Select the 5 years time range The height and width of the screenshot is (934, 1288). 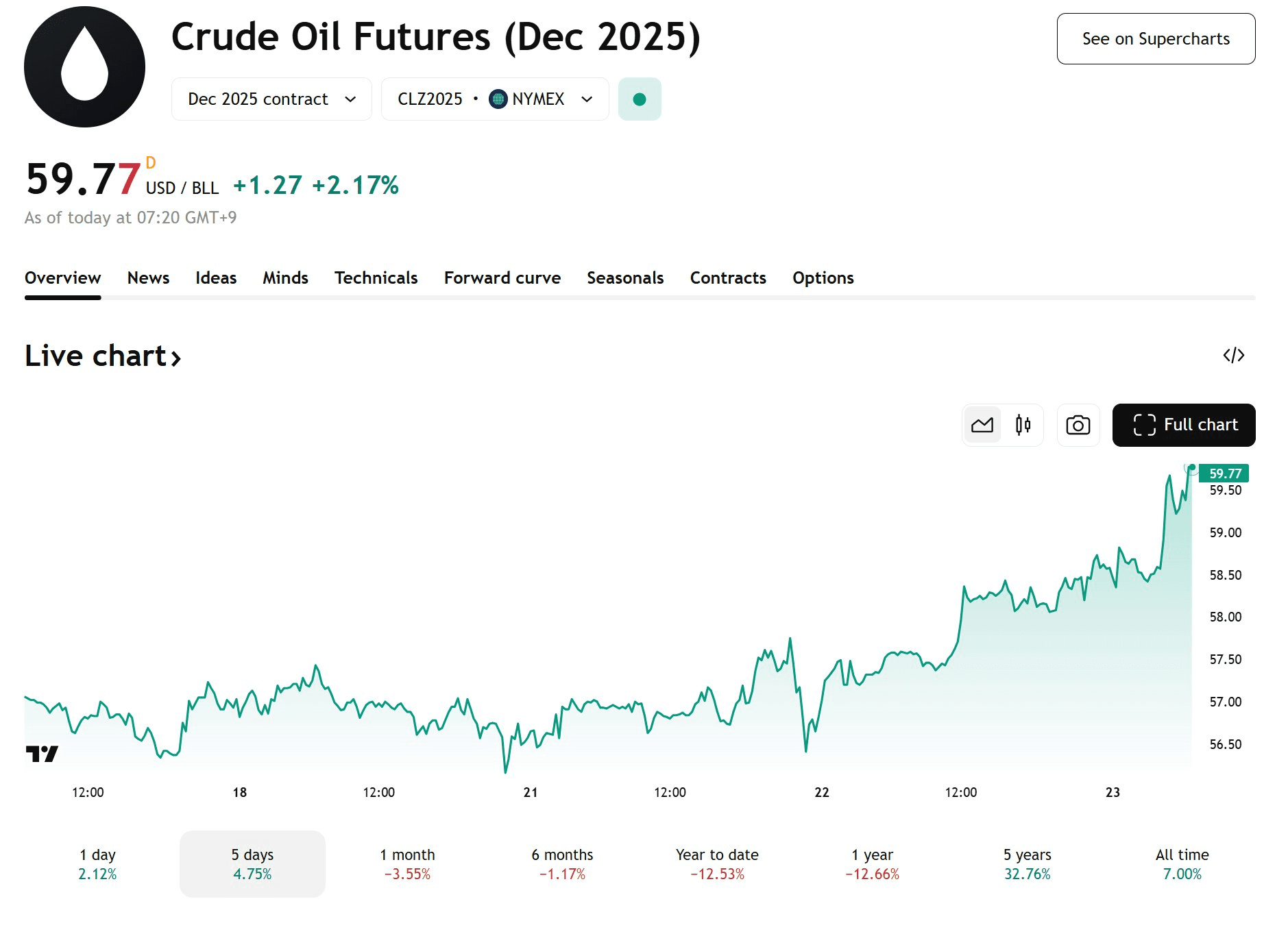(1027, 863)
